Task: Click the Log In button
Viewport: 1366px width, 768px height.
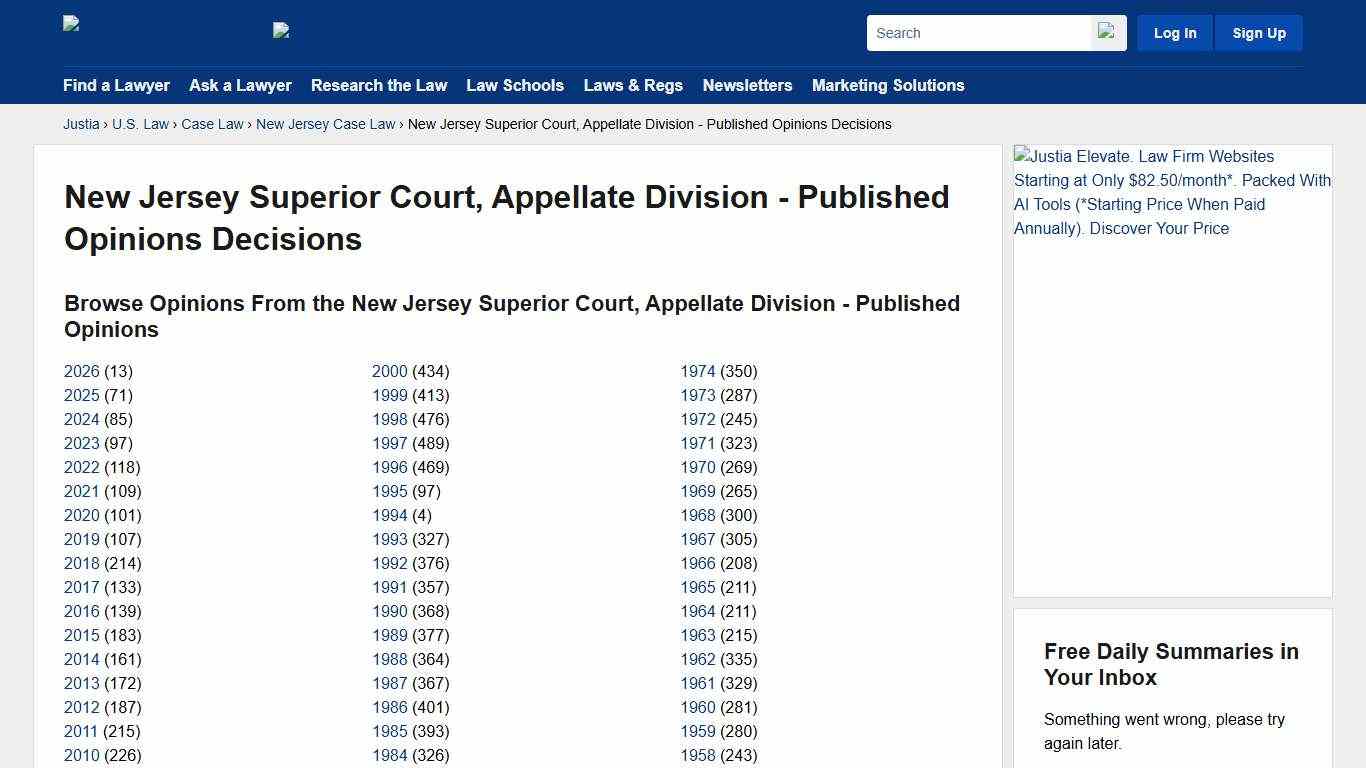Action: tap(1174, 32)
